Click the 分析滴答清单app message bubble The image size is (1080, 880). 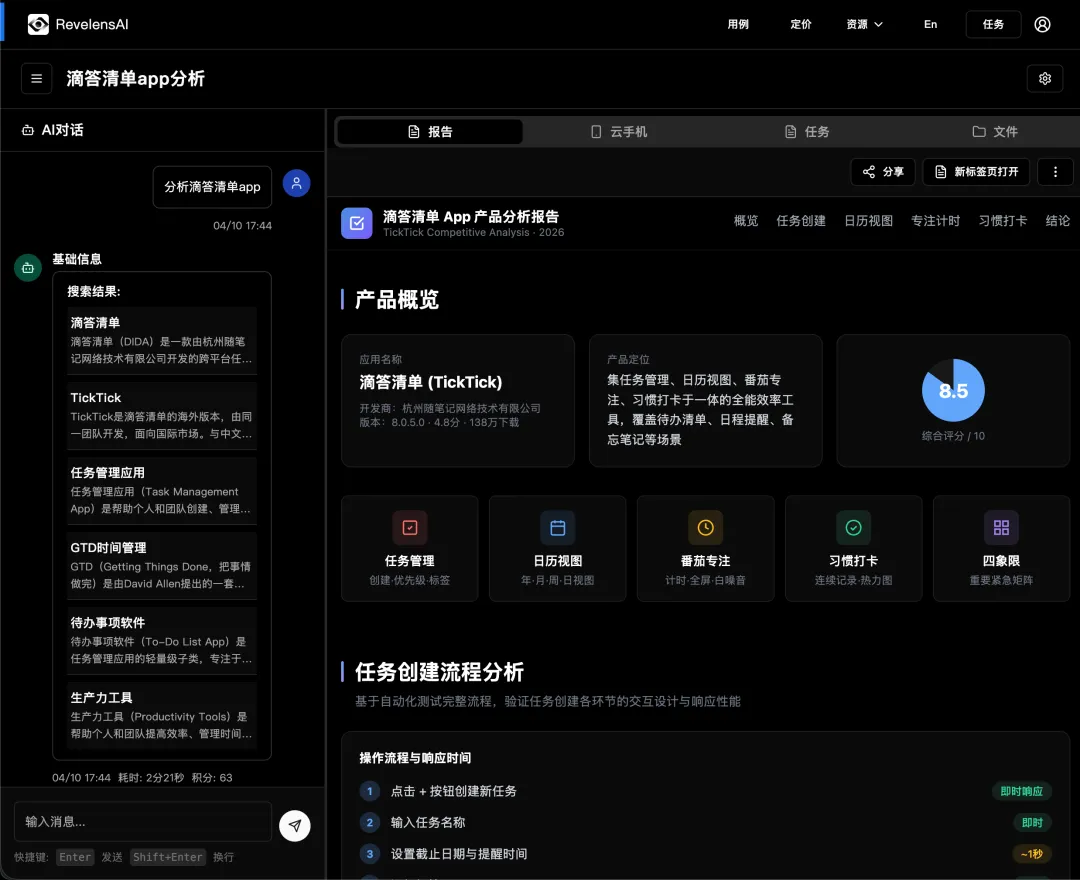pyautogui.click(x=212, y=187)
